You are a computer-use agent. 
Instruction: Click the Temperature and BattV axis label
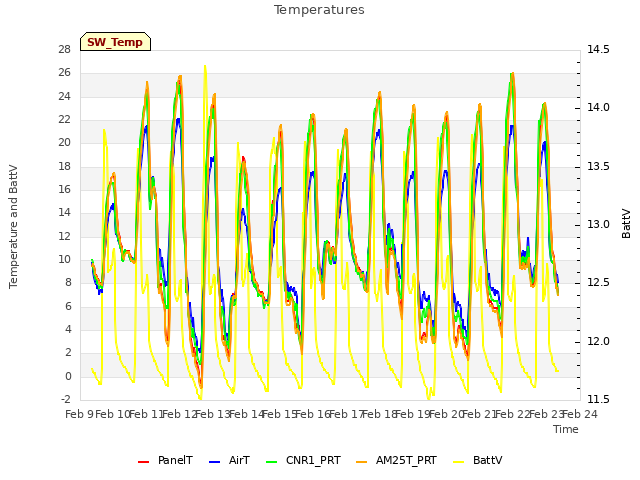(13, 227)
